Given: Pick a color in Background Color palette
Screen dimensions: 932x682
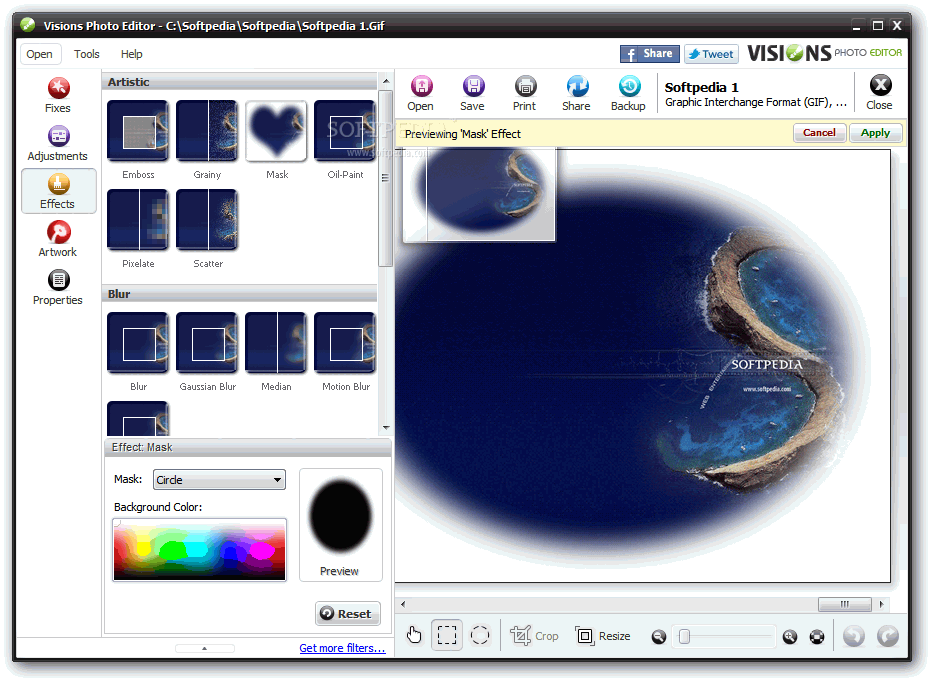Looking at the screenshot, I should tap(200, 551).
